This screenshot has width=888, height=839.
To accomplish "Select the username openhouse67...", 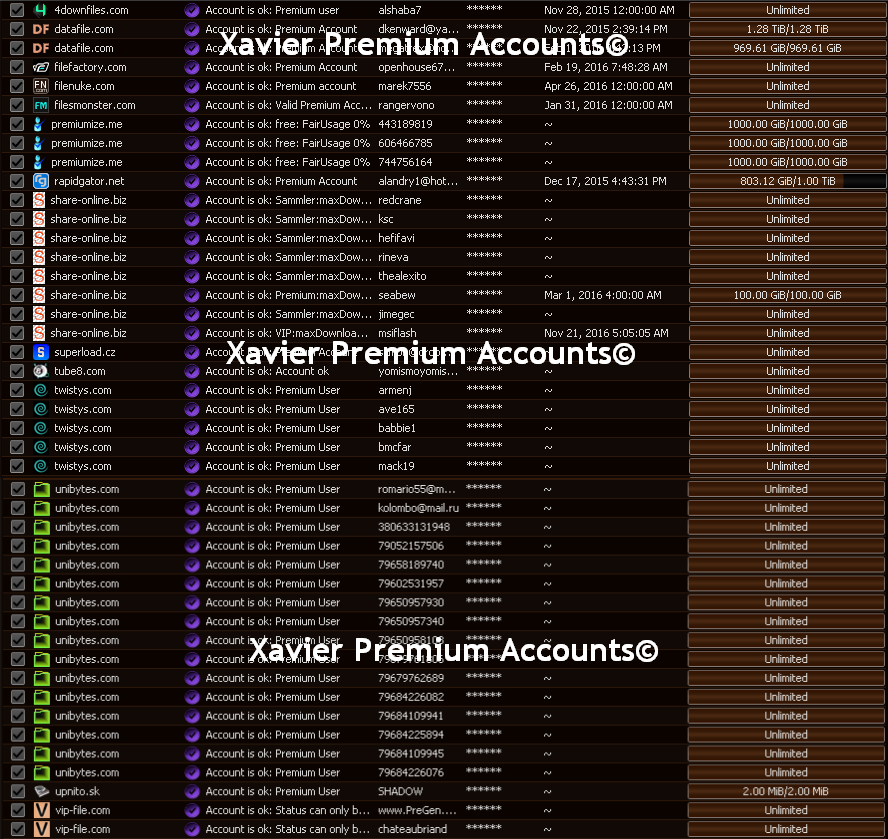I will [416, 67].
